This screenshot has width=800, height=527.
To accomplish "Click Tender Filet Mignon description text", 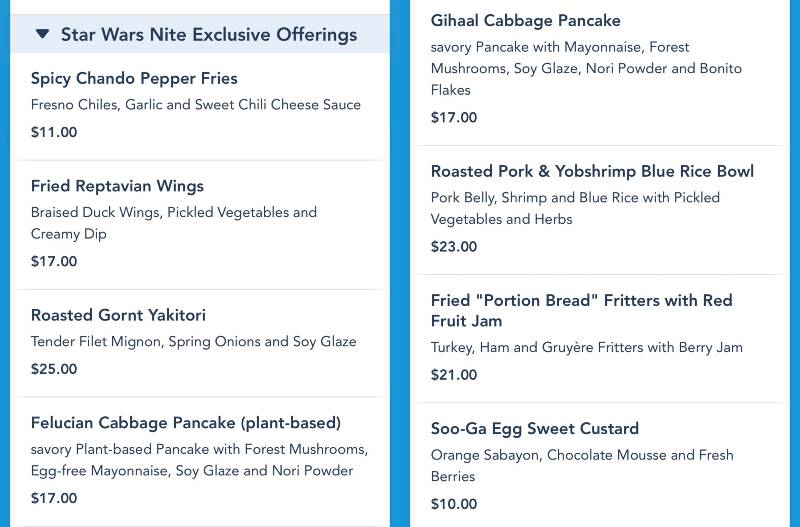I will pos(194,341).
